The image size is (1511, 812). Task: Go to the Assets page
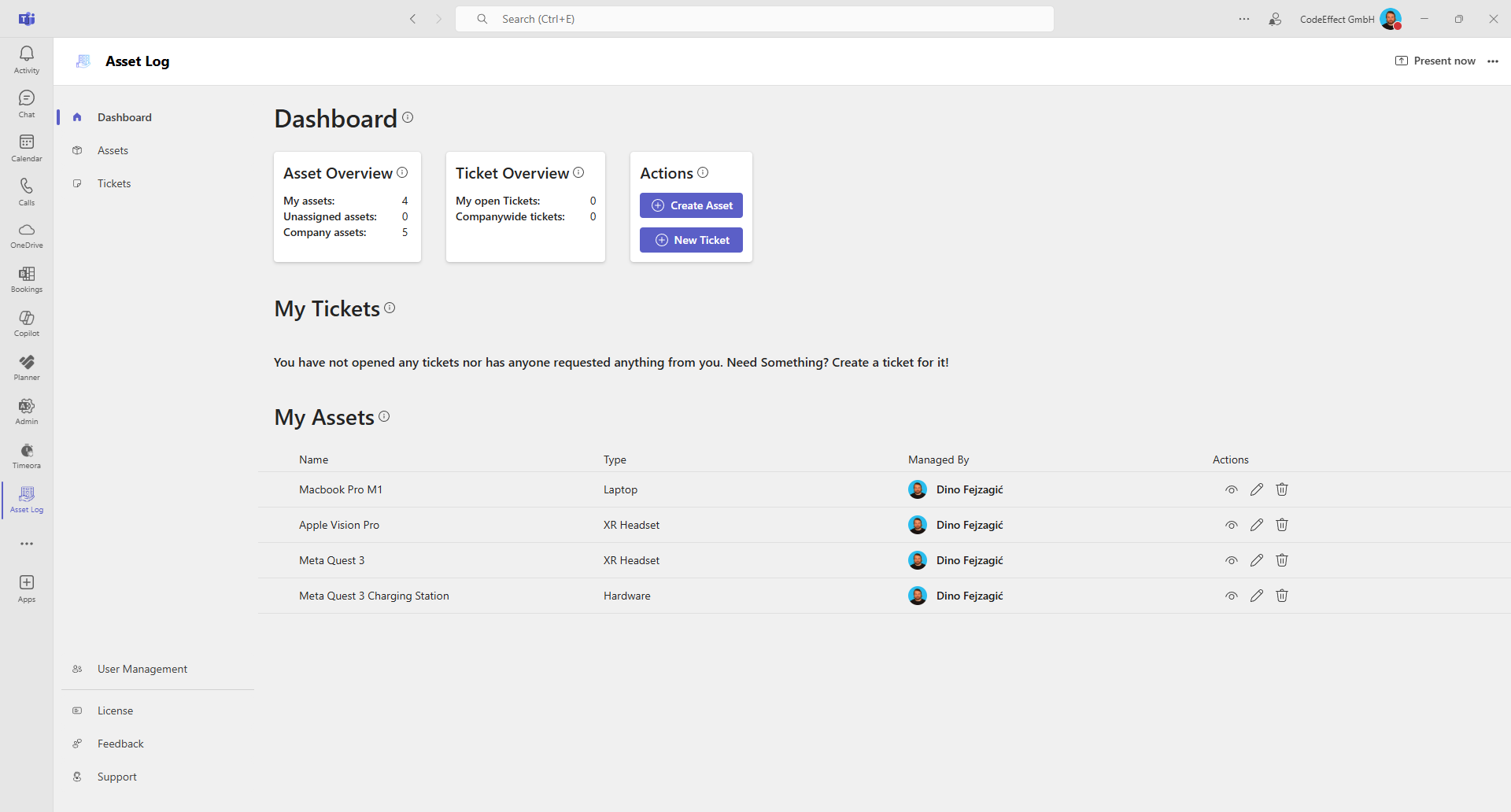pos(113,150)
